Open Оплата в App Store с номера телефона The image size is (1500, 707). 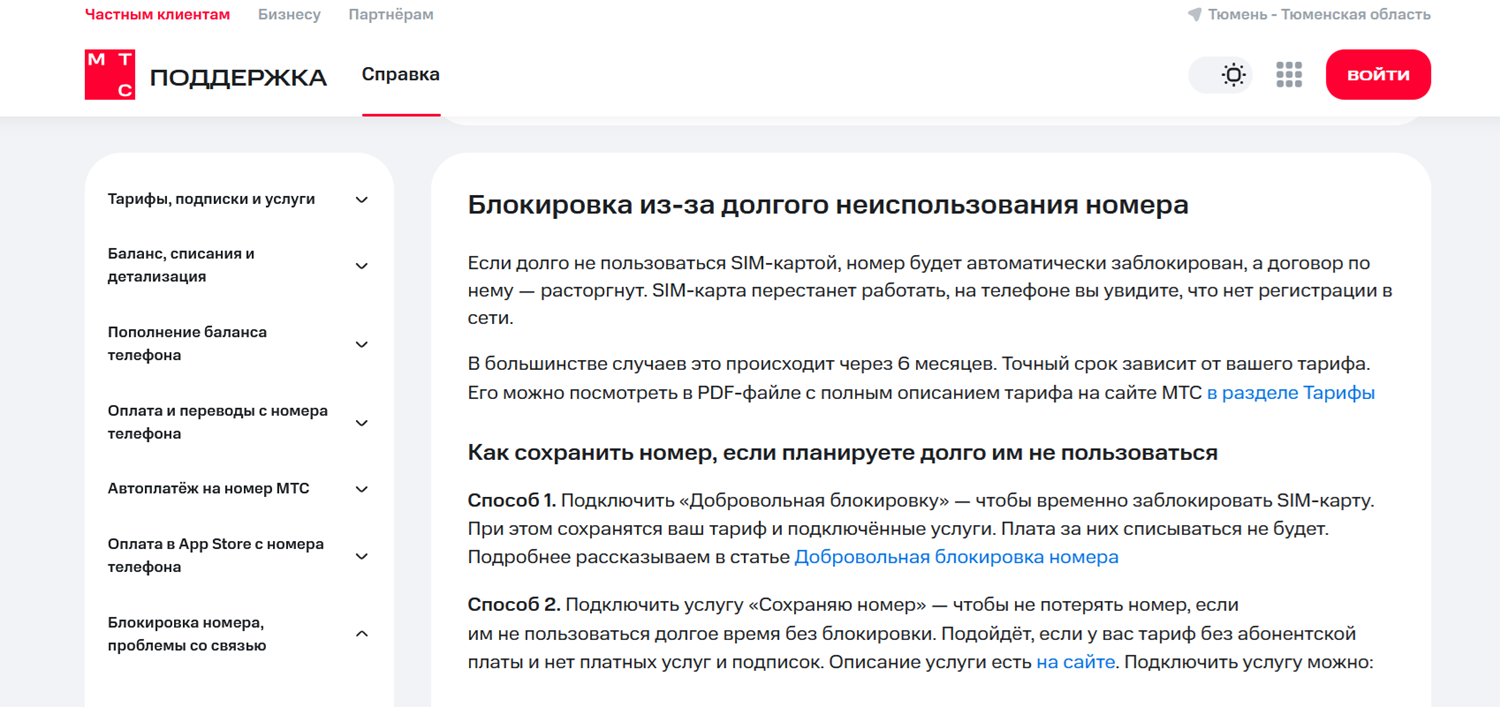(216, 555)
